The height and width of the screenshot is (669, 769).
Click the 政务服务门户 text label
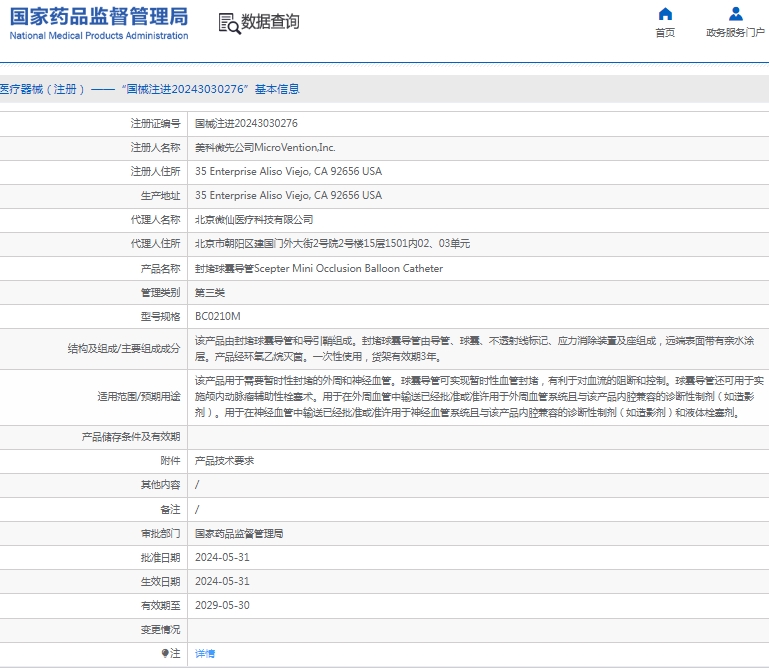[x=735, y=32]
